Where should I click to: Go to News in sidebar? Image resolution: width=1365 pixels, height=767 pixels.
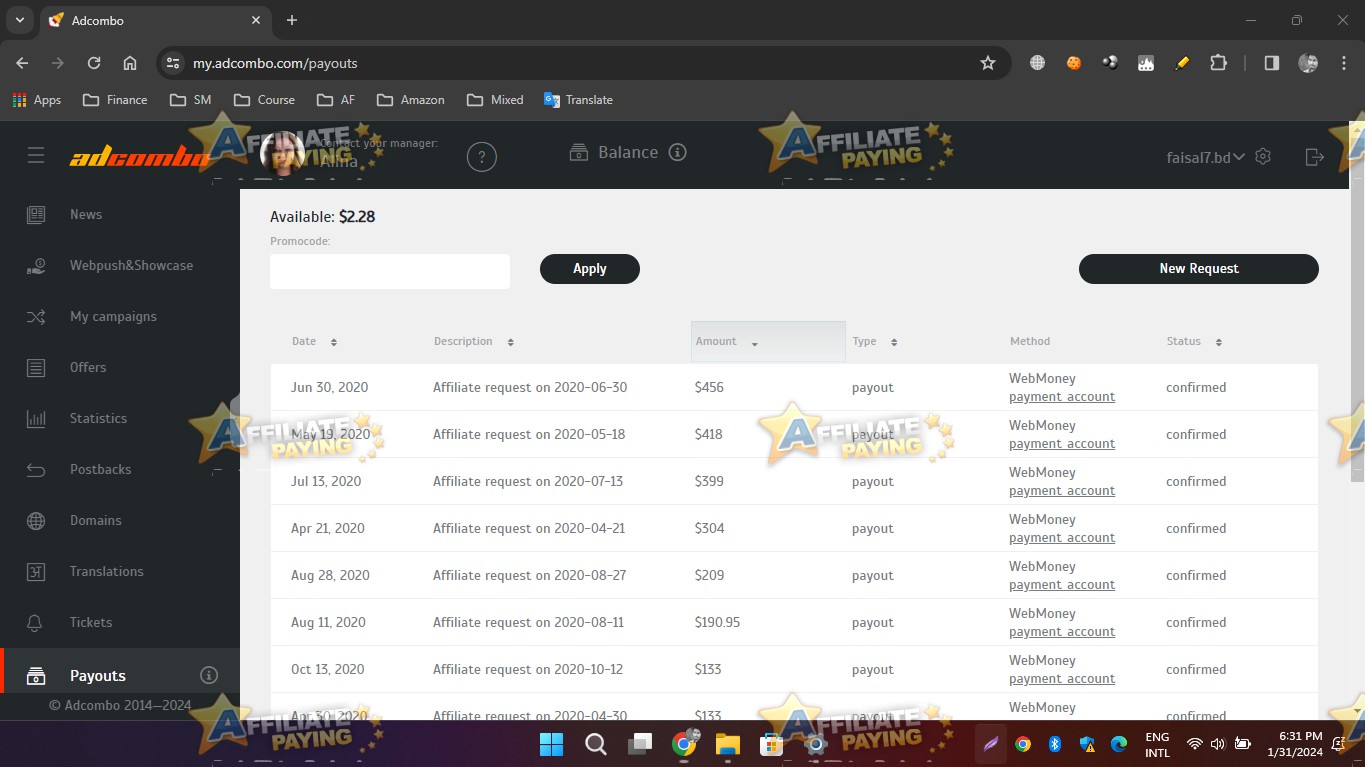click(x=86, y=214)
